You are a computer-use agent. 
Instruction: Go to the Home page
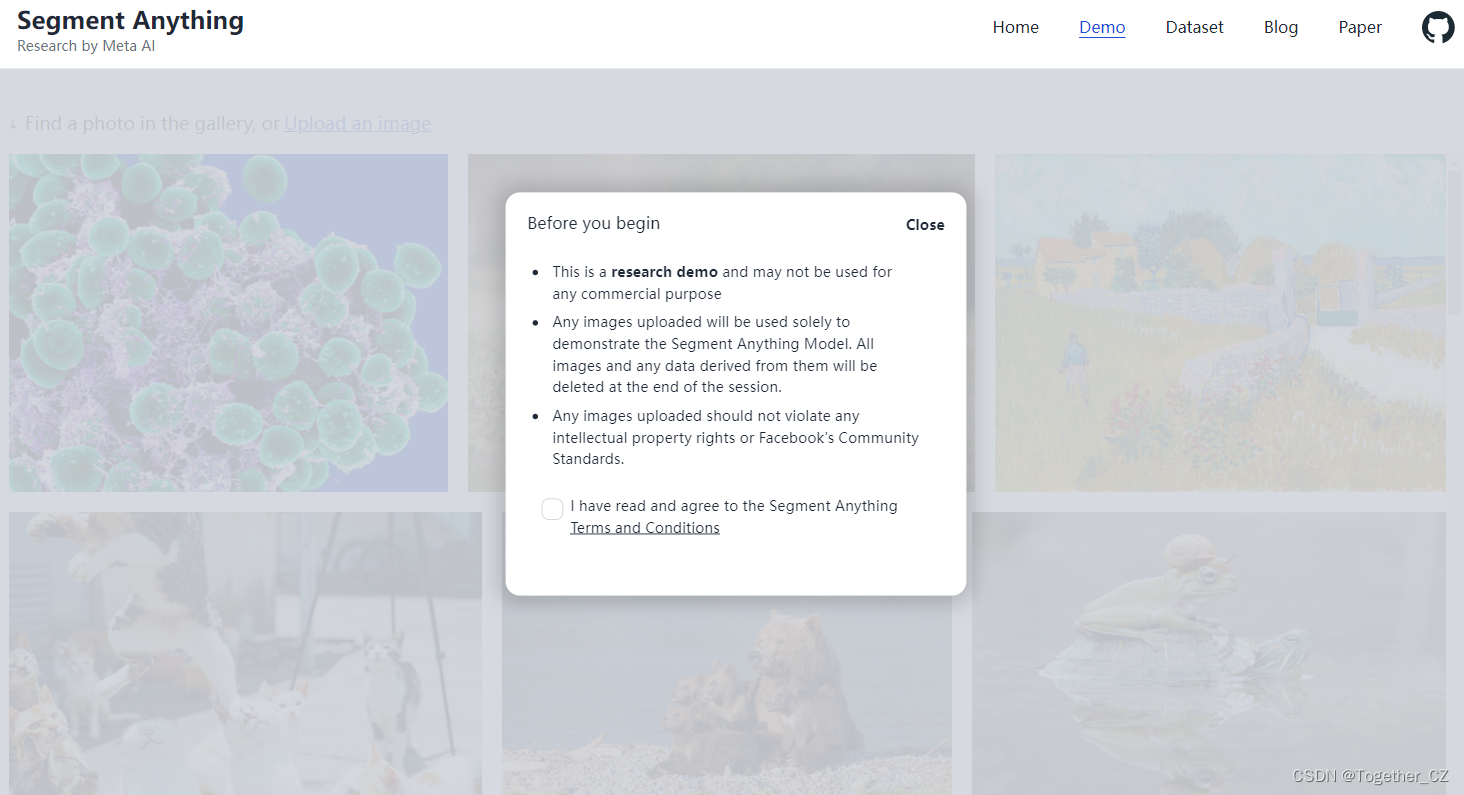pos(1015,27)
